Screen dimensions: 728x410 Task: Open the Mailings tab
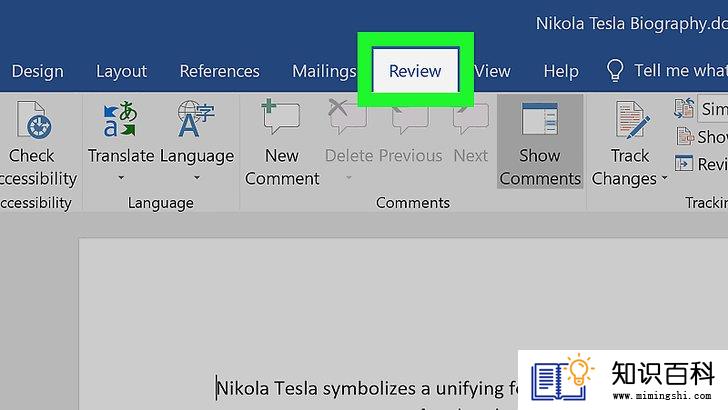point(324,71)
